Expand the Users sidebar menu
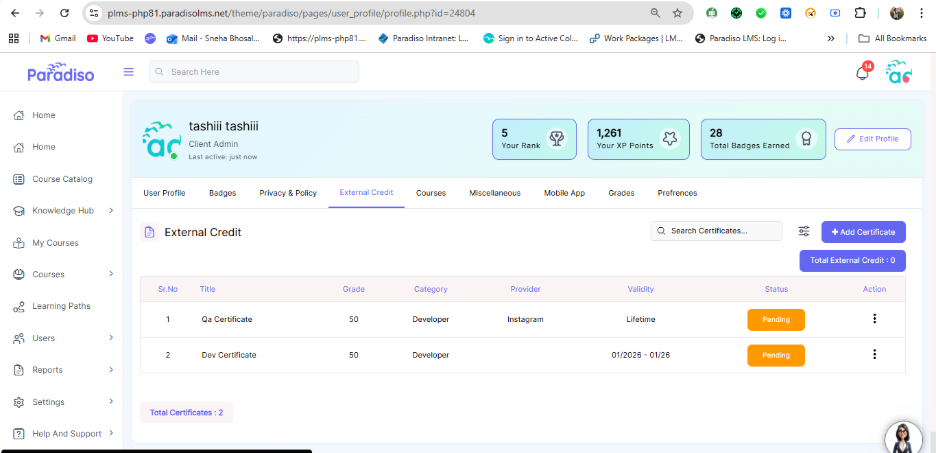Viewport: 936px width, 453px height. (110, 338)
